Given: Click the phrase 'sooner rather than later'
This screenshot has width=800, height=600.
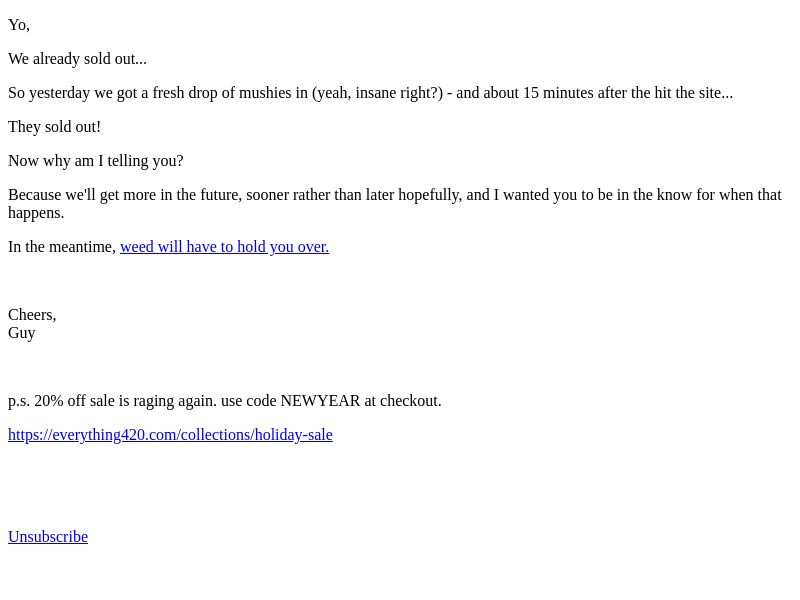Looking at the screenshot, I should pyautogui.click(x=320, y=195).
